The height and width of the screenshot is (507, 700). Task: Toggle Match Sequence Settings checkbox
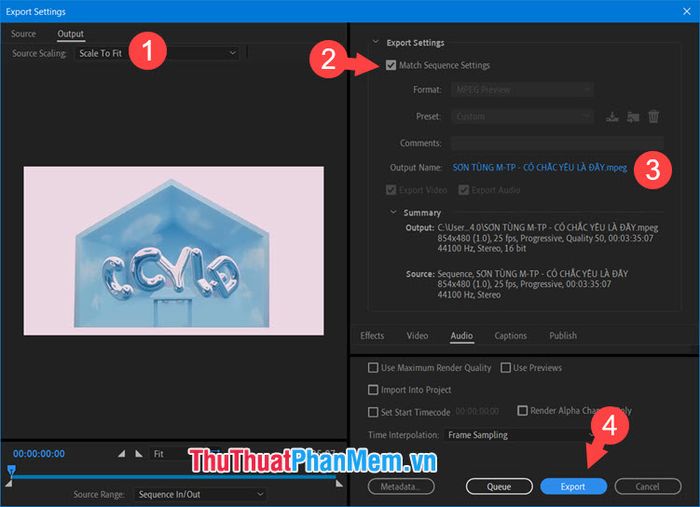point(391,65)
